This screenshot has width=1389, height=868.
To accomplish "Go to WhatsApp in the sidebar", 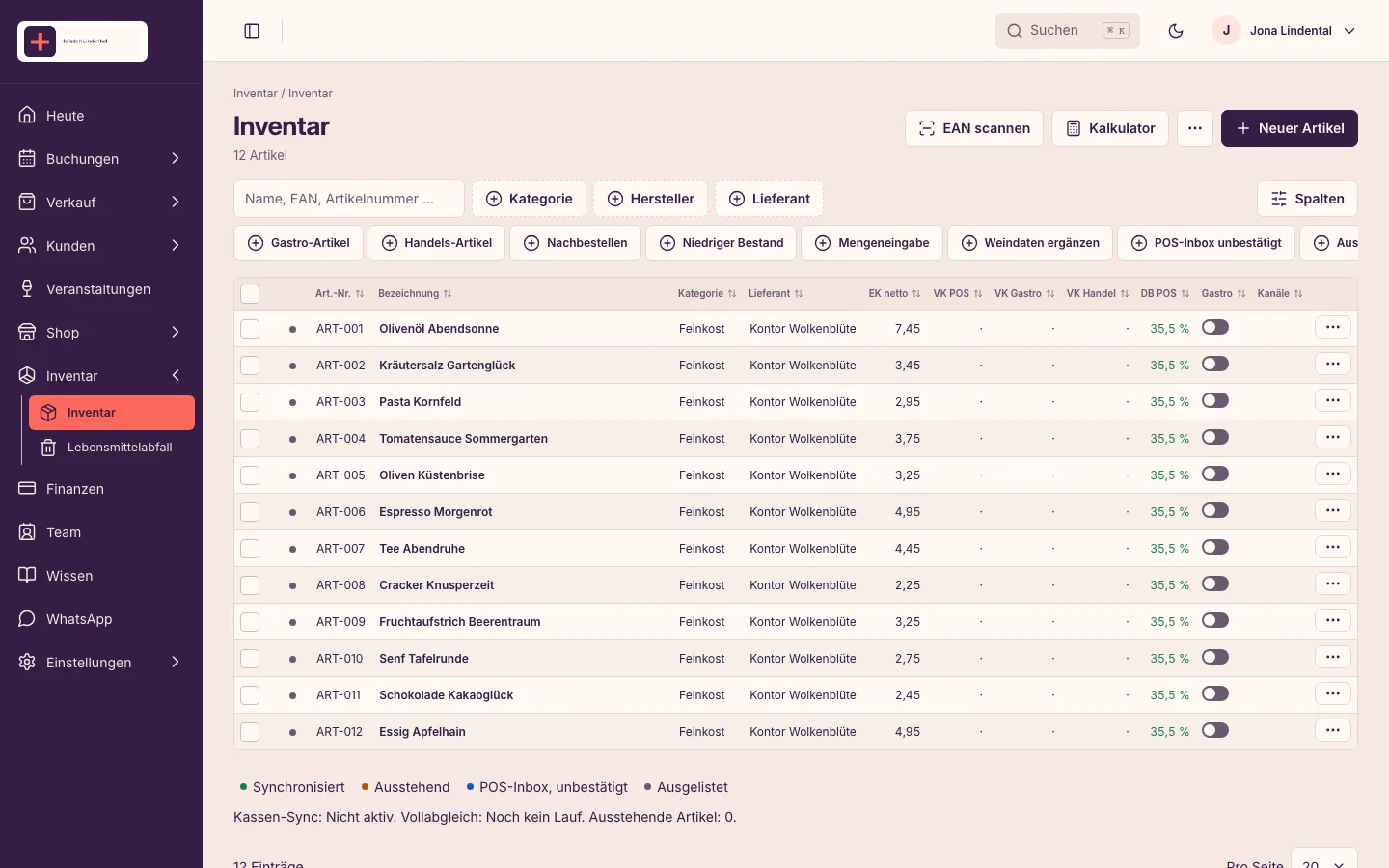I will (101, 619).
